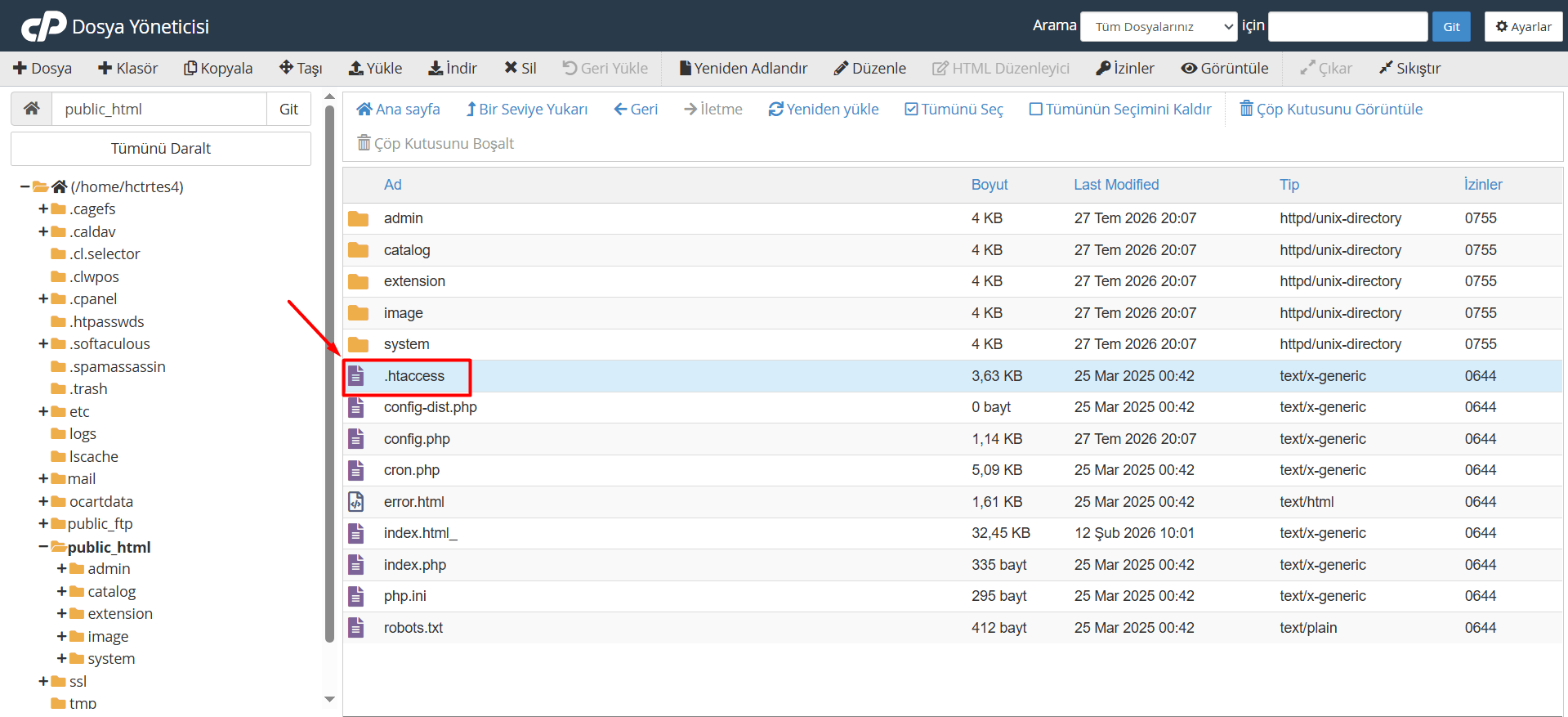
Task: Click extension folder icon in file list
Action: pos(358,281)
